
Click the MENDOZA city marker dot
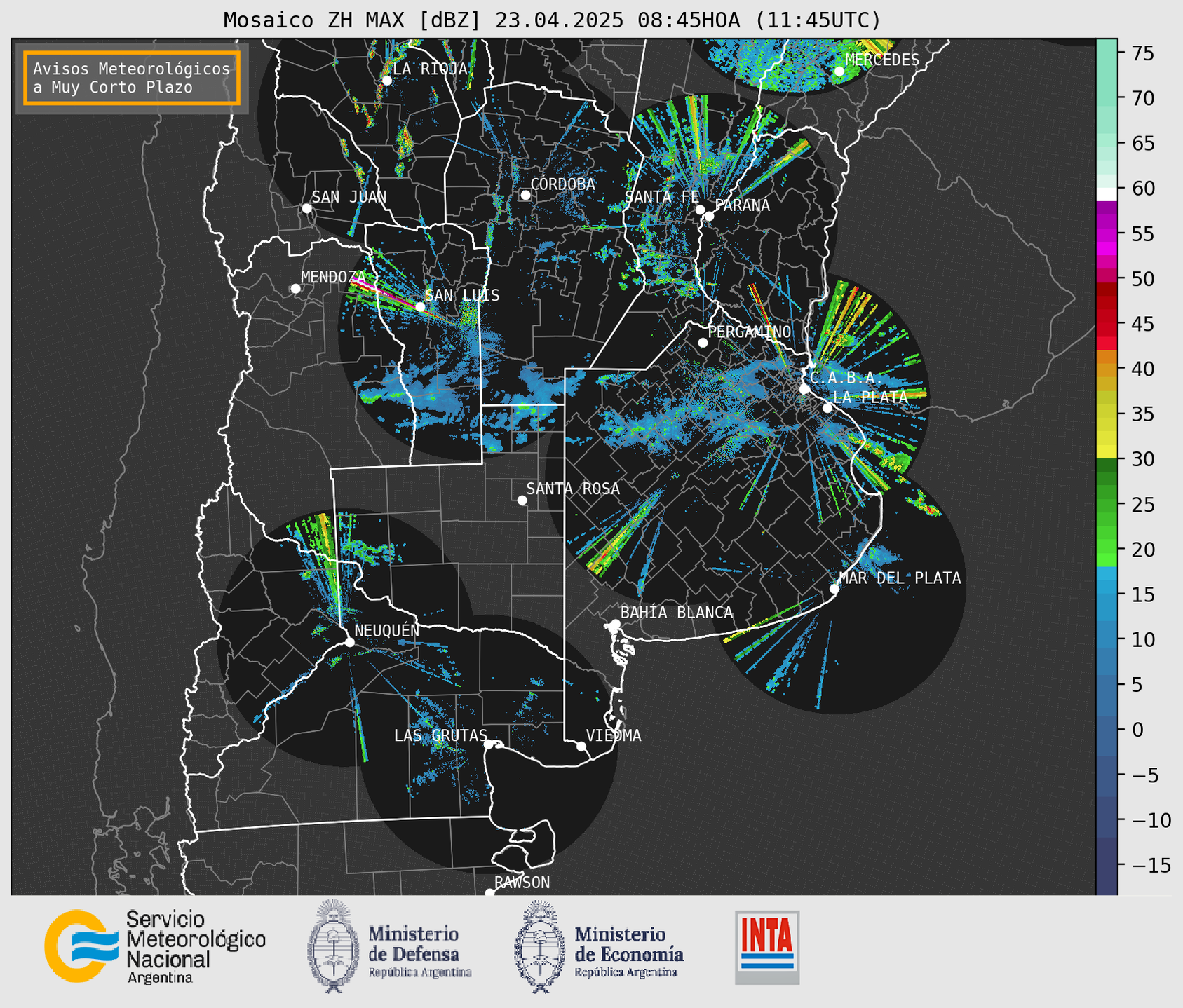295,289
